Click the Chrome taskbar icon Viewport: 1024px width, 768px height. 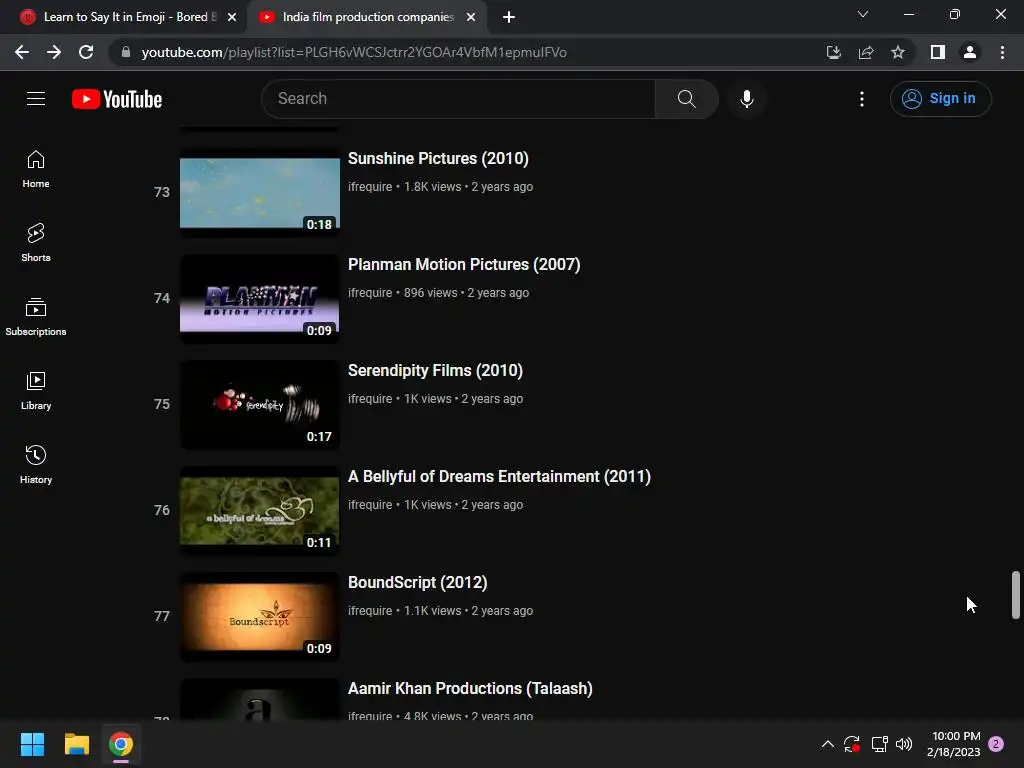point(121,744)
